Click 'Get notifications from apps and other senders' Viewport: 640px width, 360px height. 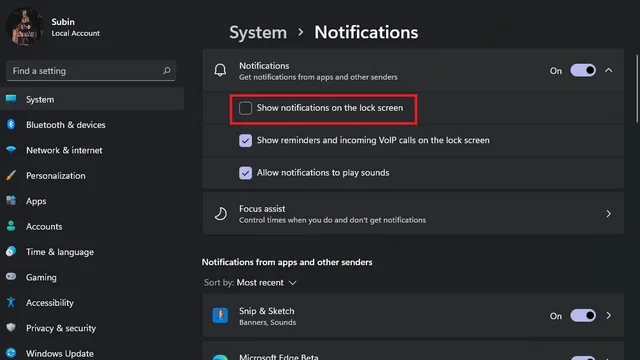pyautogui.click(x=318, y=77)
